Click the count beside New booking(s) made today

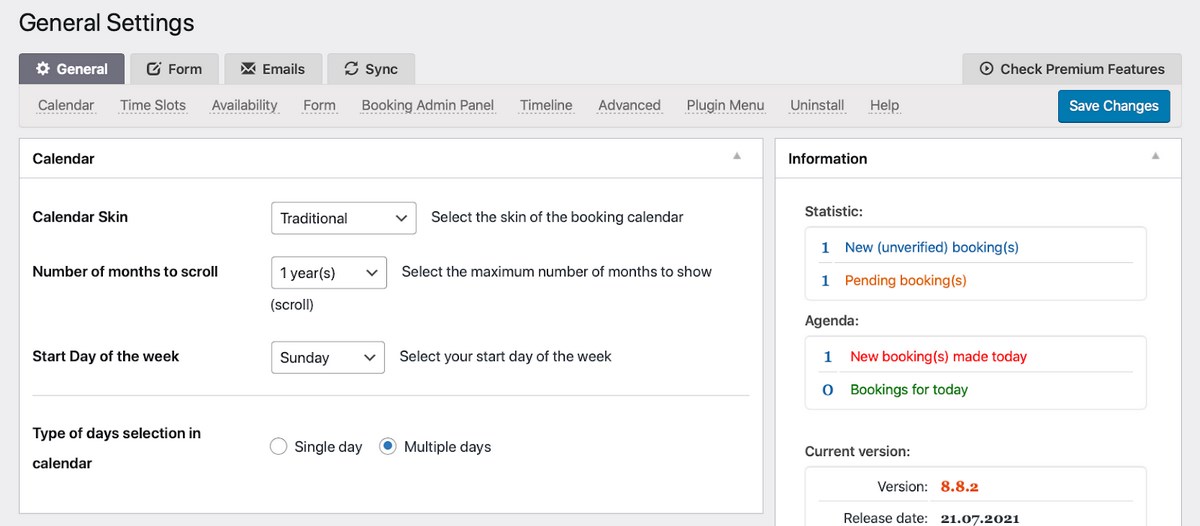pos(828,356)
